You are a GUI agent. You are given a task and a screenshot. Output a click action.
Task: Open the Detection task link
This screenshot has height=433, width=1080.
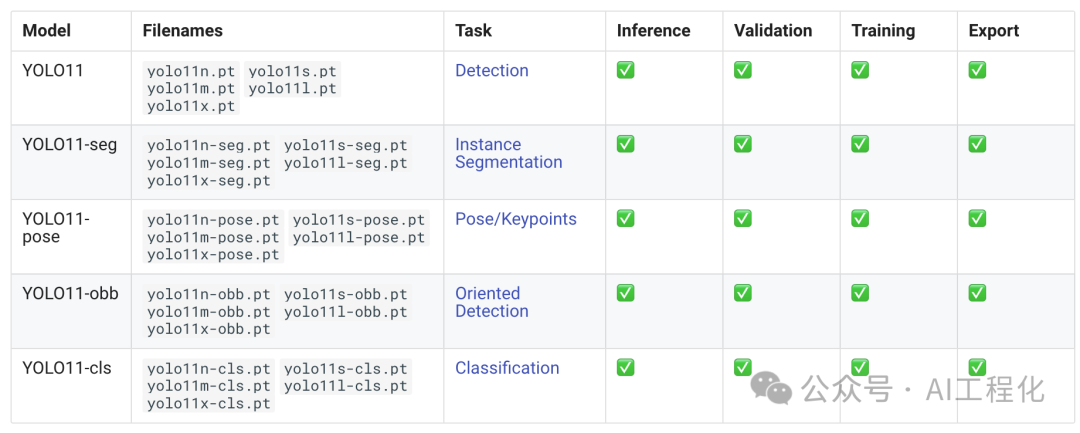492,70
